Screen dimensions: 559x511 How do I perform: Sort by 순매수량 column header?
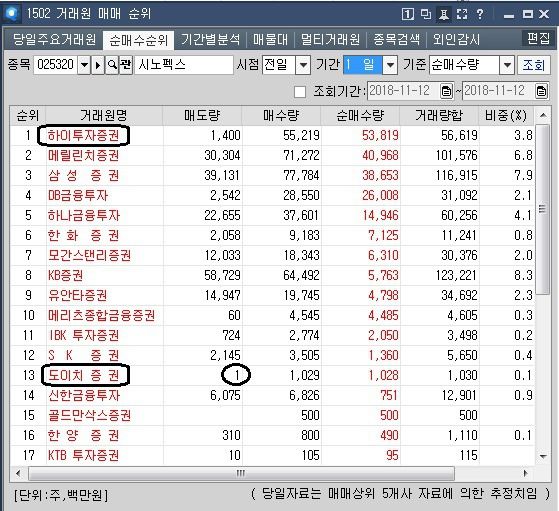point(360,116)
